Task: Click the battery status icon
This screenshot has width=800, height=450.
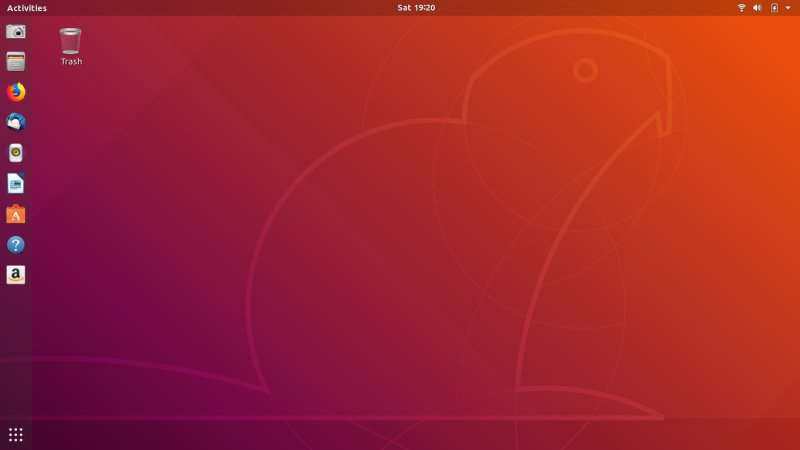Action: click(x=774, y=8)
